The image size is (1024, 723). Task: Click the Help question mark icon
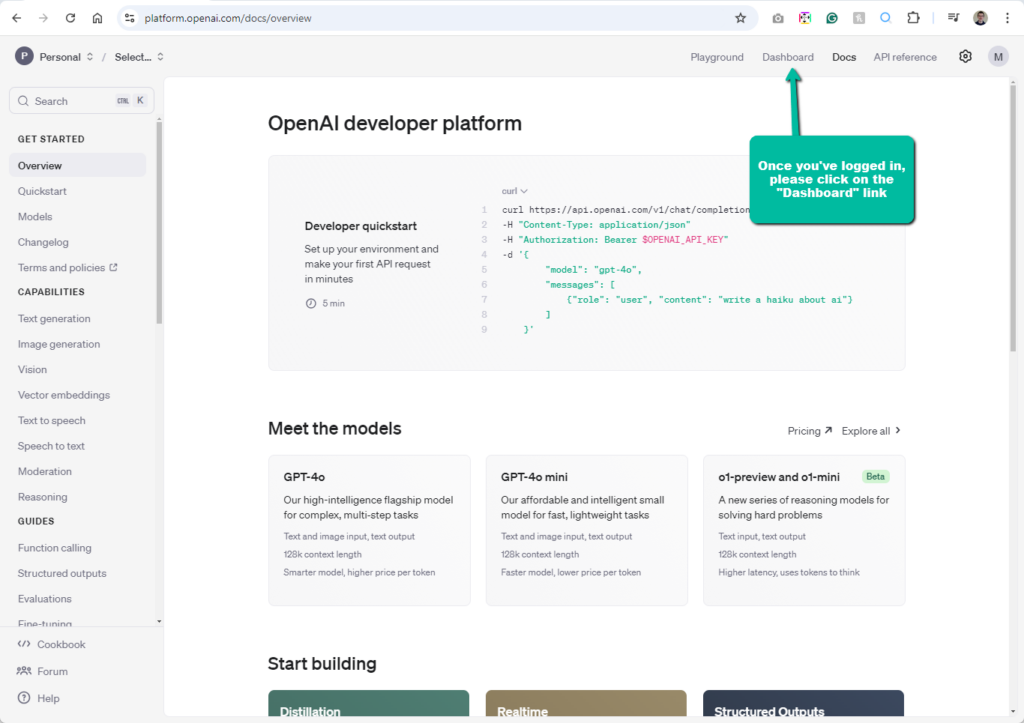tap(24, 698)
